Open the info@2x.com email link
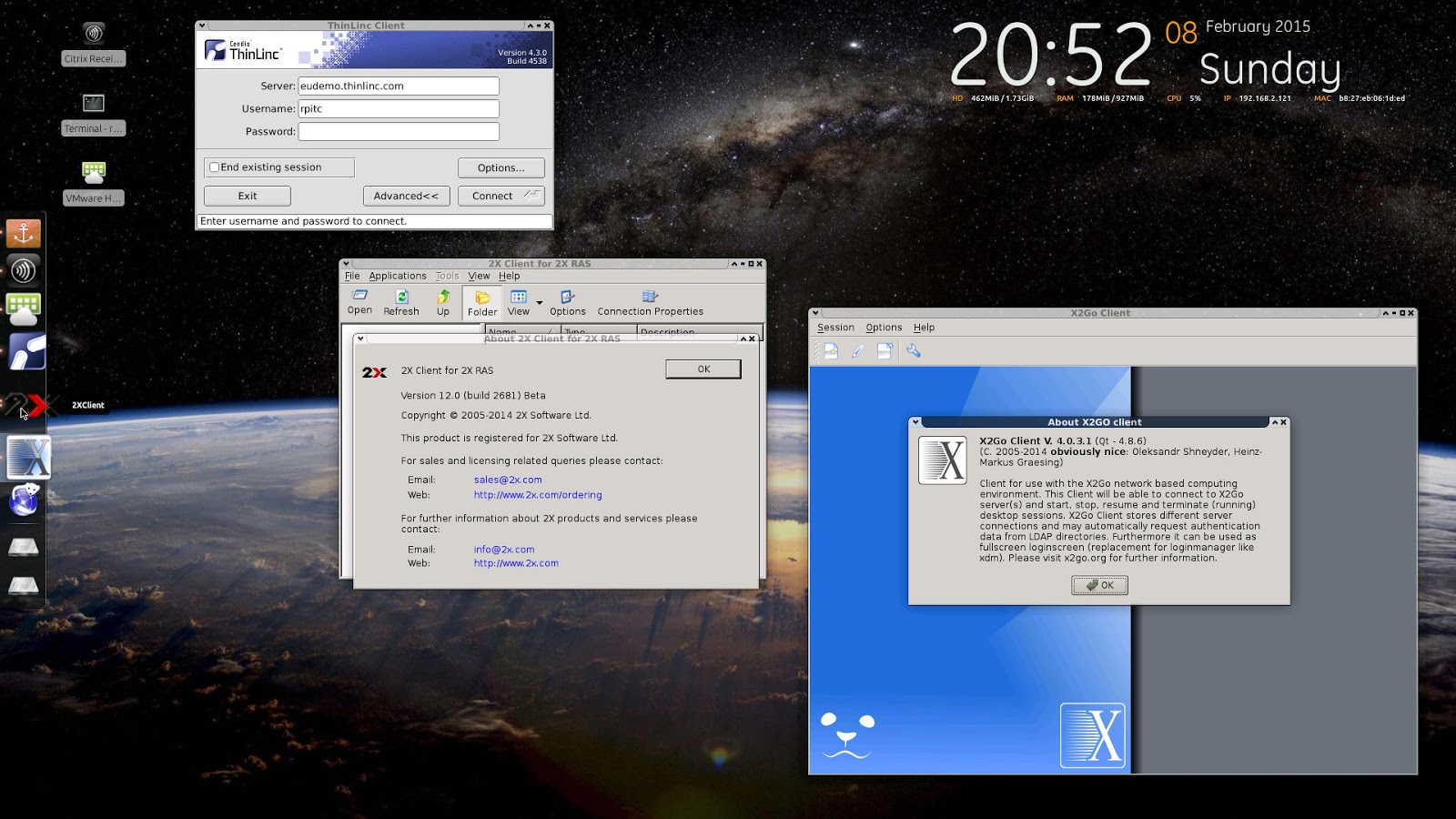 pos(504,550)
